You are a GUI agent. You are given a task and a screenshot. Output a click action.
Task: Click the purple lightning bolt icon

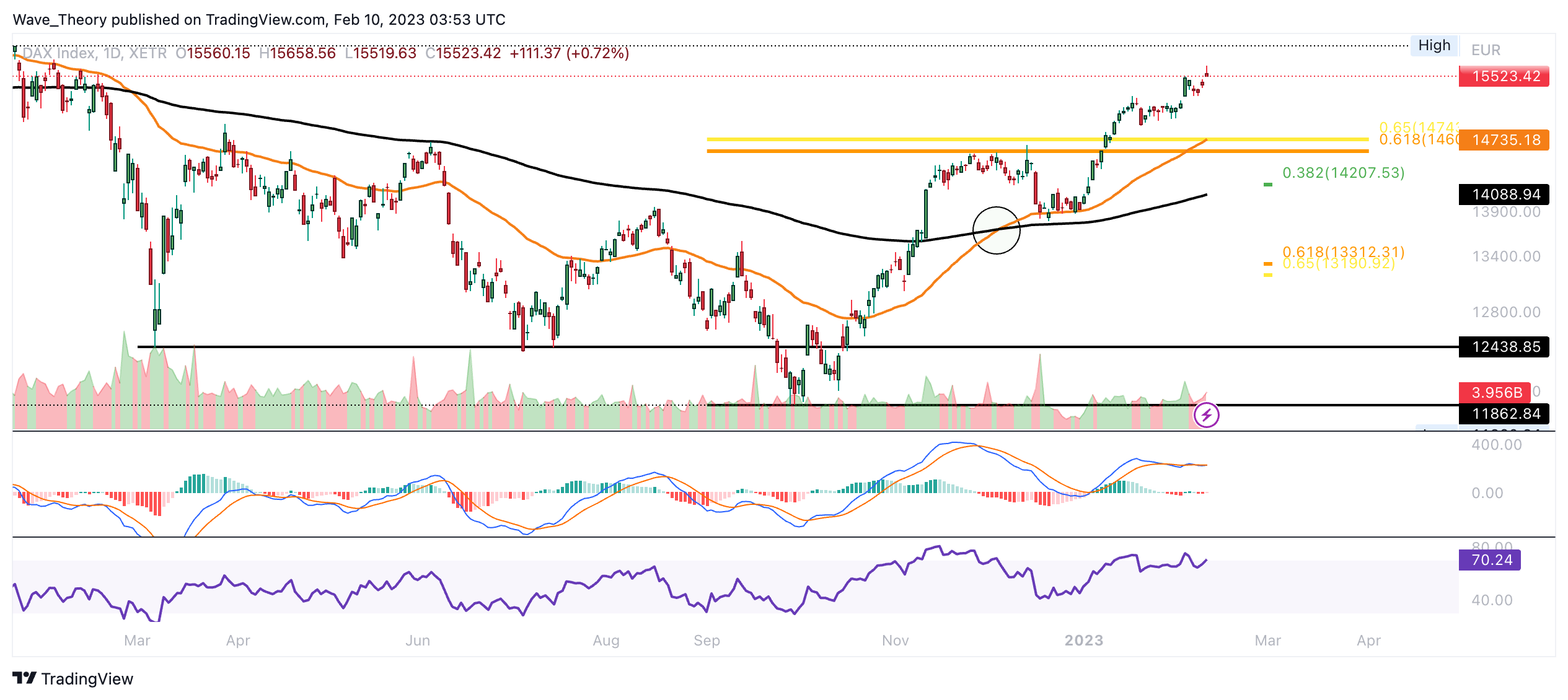point(1206,415)
